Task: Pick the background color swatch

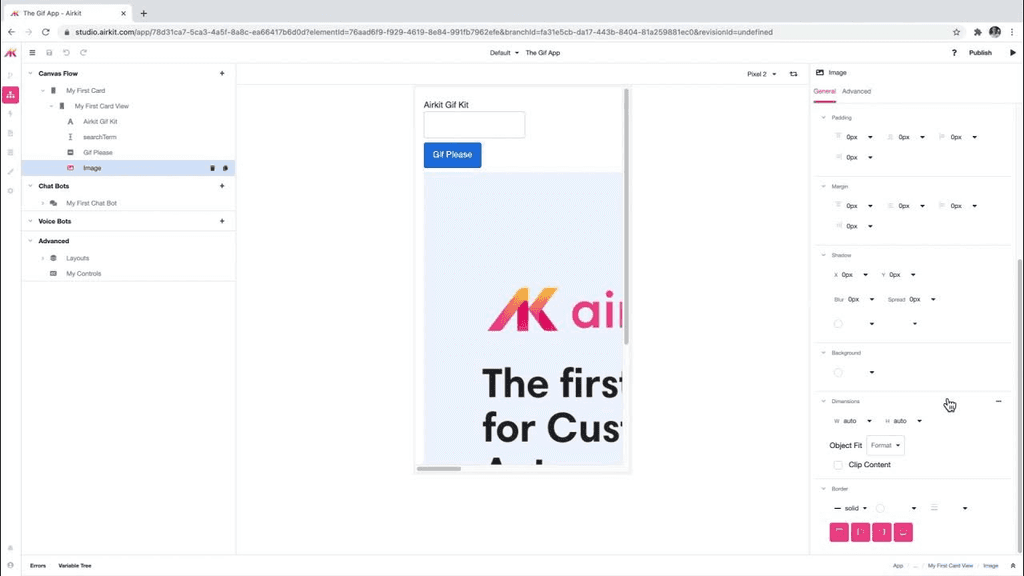Action: 838,373
